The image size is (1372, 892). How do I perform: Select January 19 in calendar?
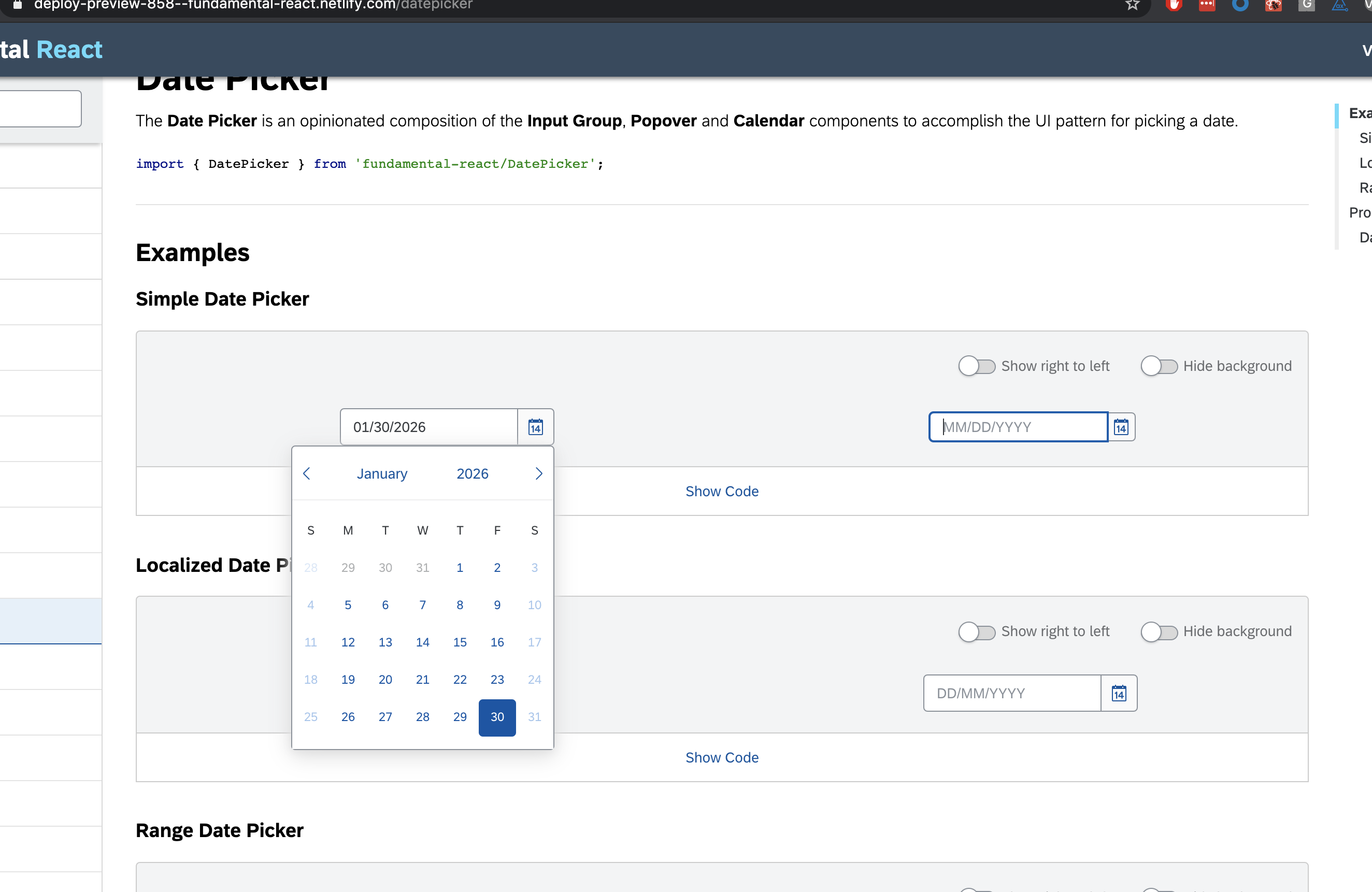point(348,680)
